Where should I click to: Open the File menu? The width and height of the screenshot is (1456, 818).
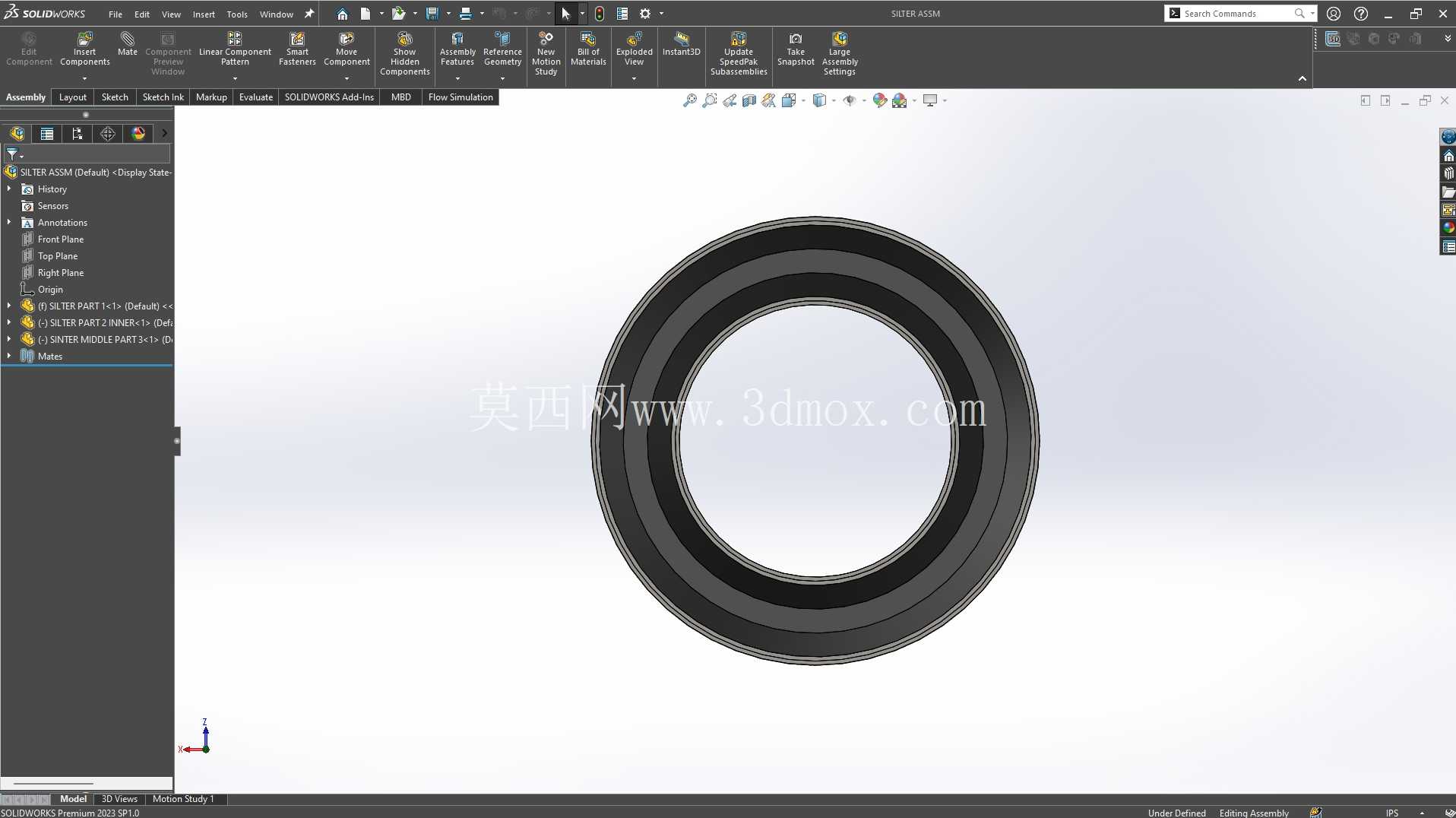click(116, 14)
